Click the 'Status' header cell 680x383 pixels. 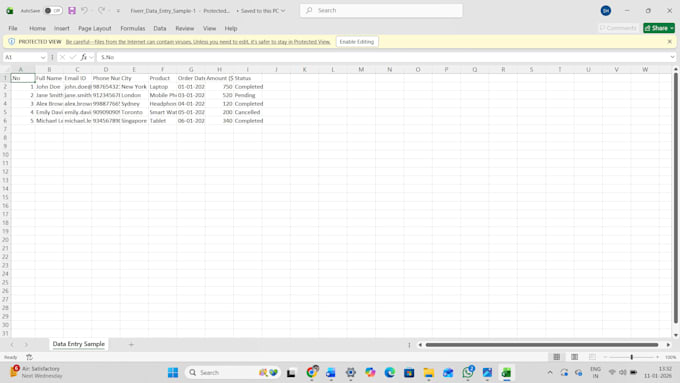click(x=248, y=78)
